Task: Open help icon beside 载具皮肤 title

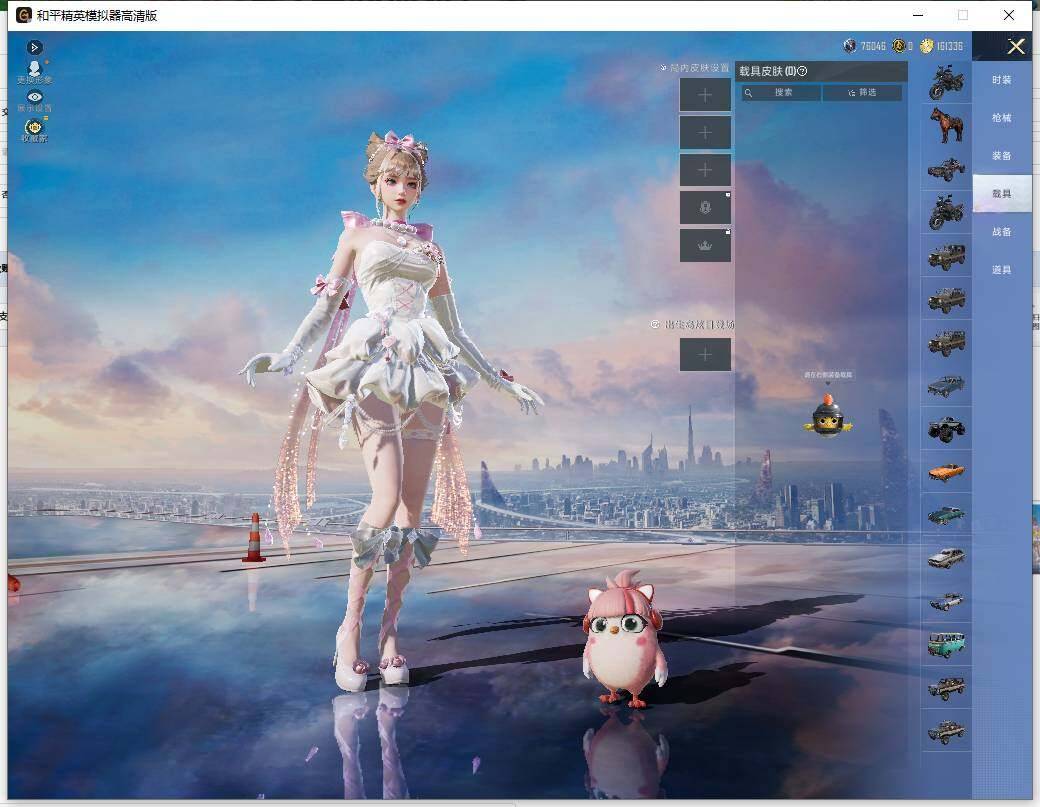Action: [803, 71]
